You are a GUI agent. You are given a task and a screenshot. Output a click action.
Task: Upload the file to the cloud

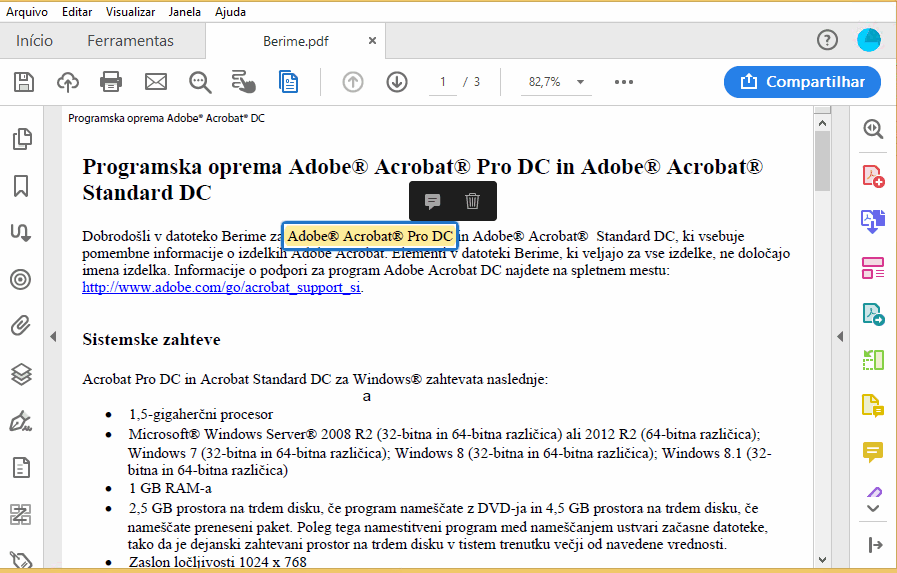[x=68, y=82]
